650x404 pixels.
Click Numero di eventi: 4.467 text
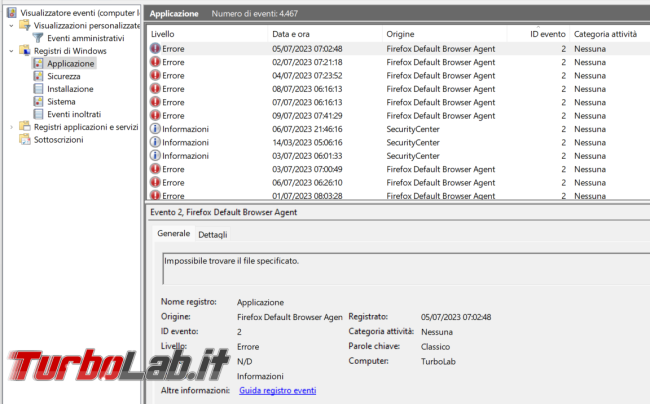click(x=255, y=13)
